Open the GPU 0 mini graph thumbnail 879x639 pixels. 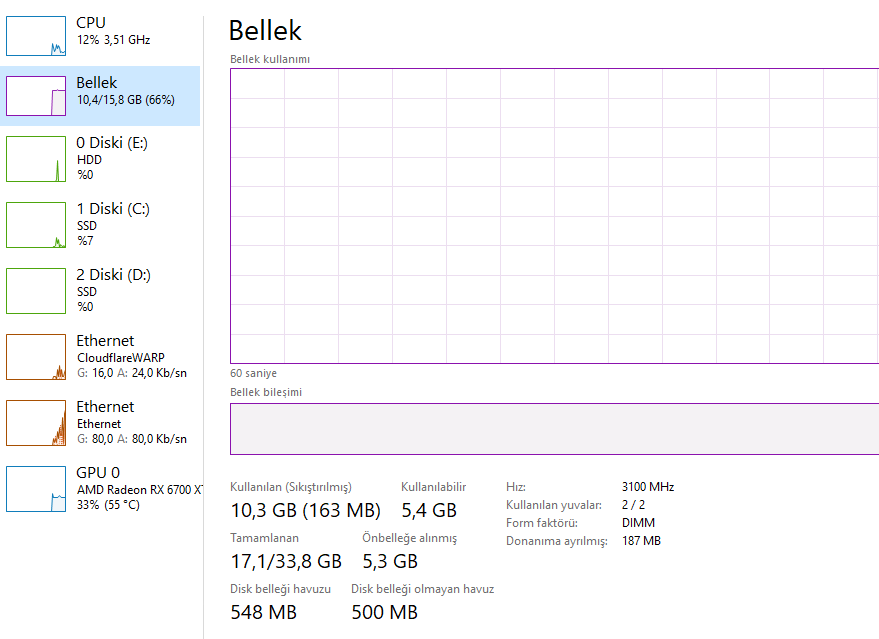[x=34, y=489]
